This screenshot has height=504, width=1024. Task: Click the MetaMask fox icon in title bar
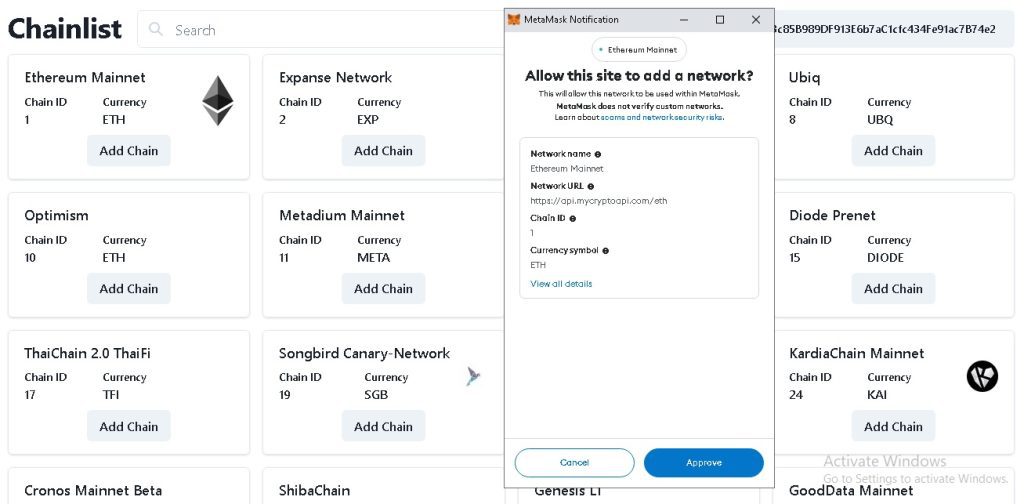(x=514, y=20)
